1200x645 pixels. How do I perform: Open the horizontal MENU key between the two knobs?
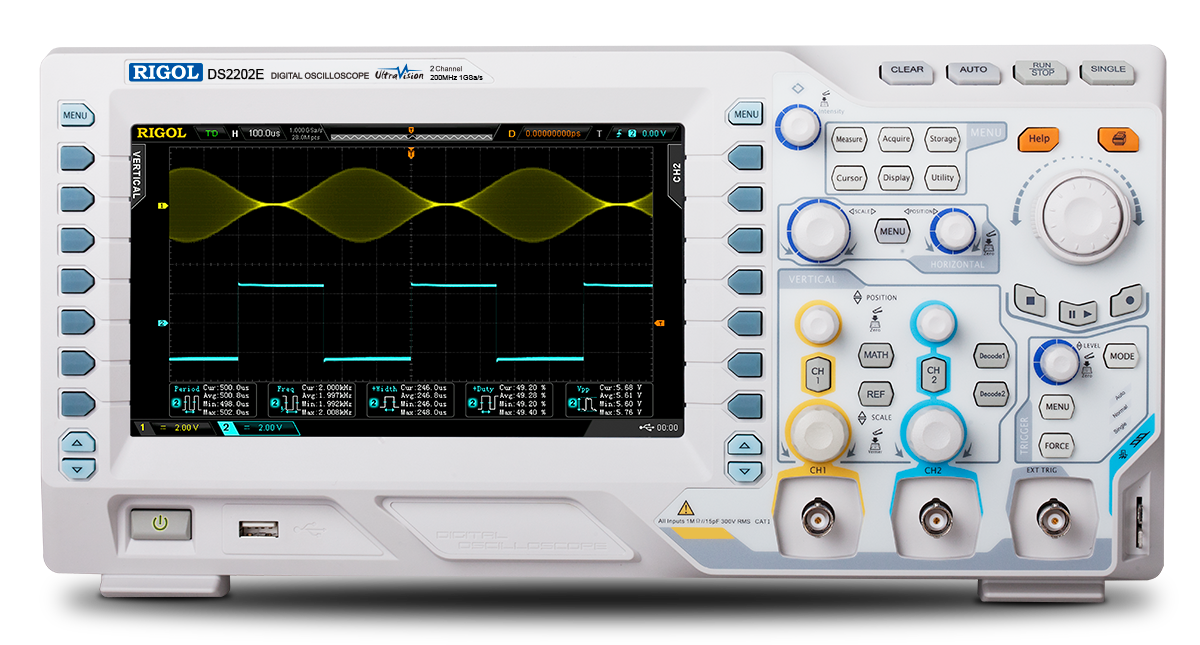click(892, 231)
